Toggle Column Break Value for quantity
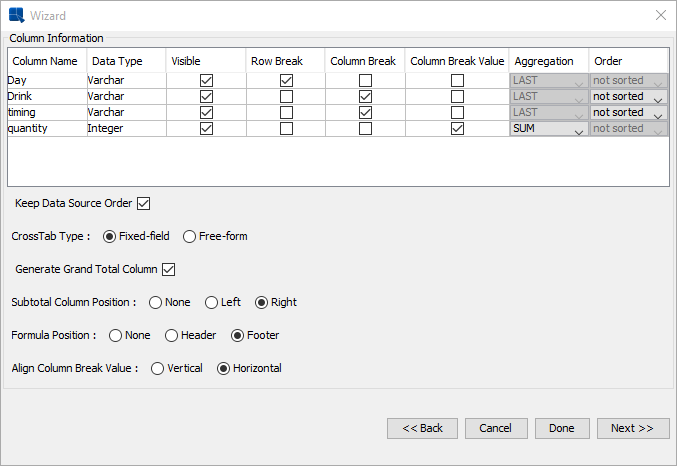Image resolution: width=677 pixels, height=466 pixels. click(457, 129)
